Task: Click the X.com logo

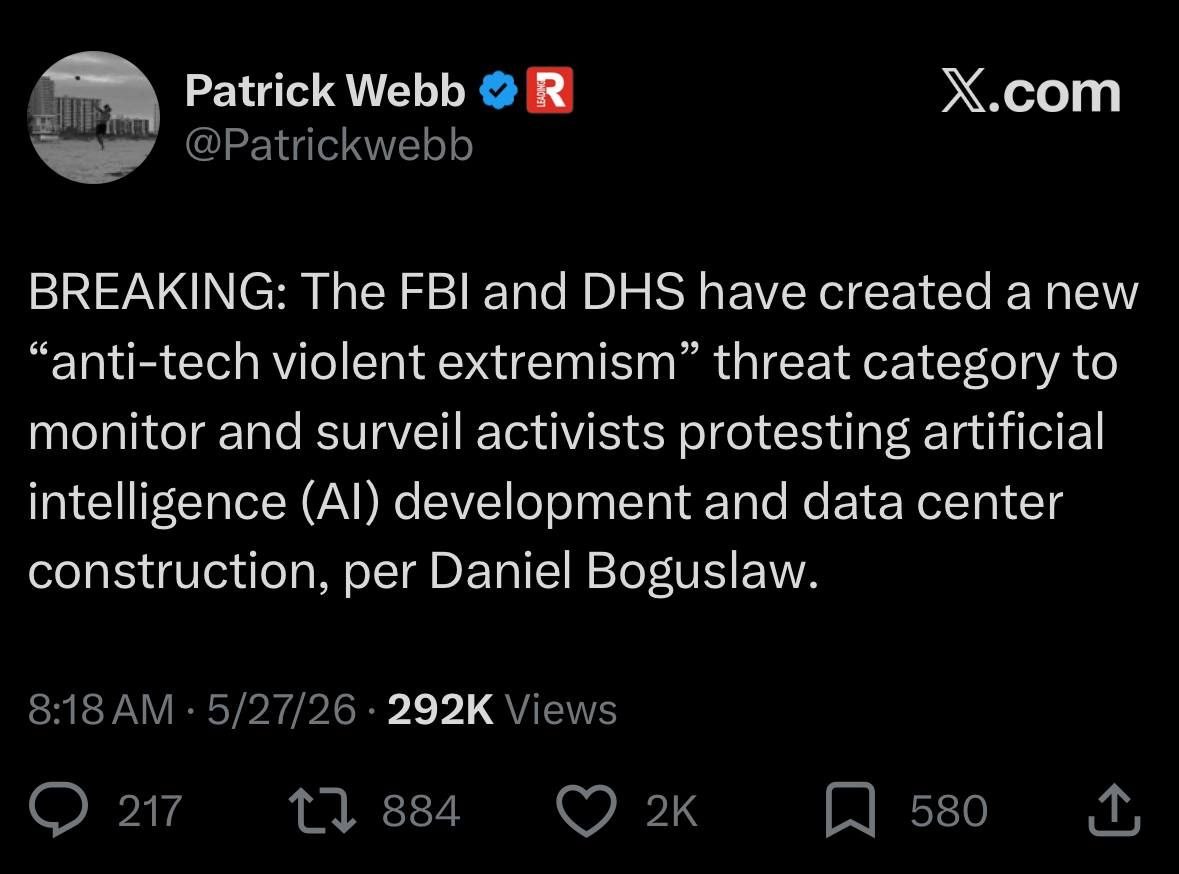Action: coord(1031,93)
